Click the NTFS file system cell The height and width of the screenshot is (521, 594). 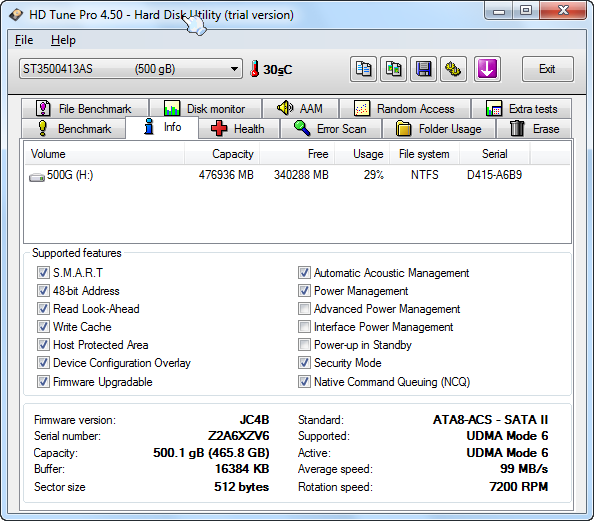(425, 175)
